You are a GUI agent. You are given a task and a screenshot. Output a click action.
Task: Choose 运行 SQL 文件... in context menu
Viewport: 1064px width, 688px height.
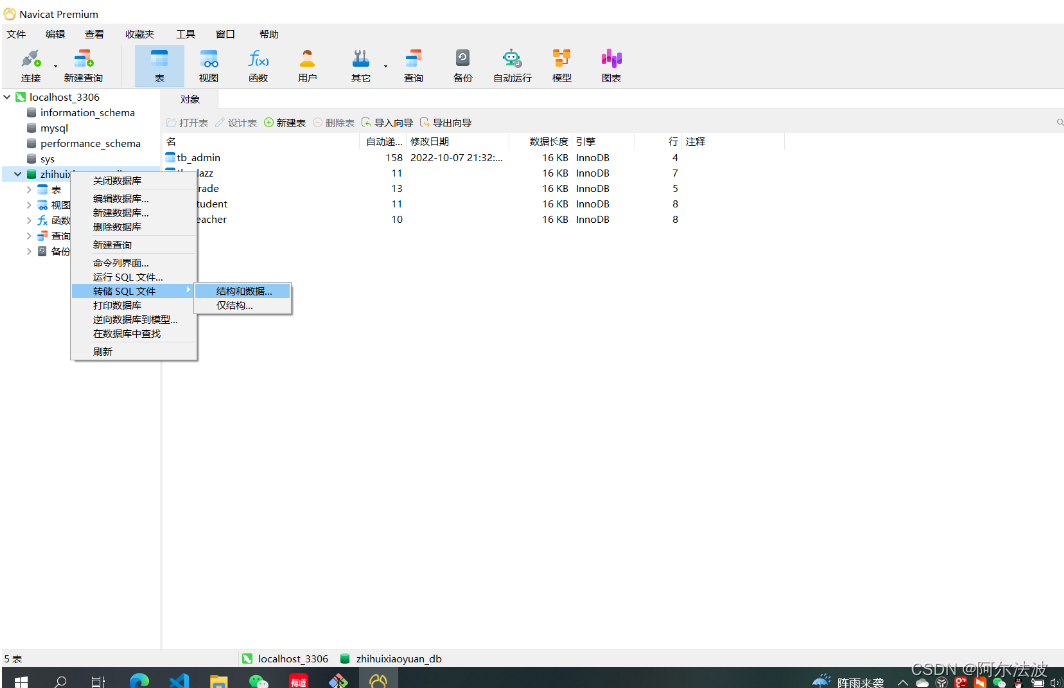point(134,277)
